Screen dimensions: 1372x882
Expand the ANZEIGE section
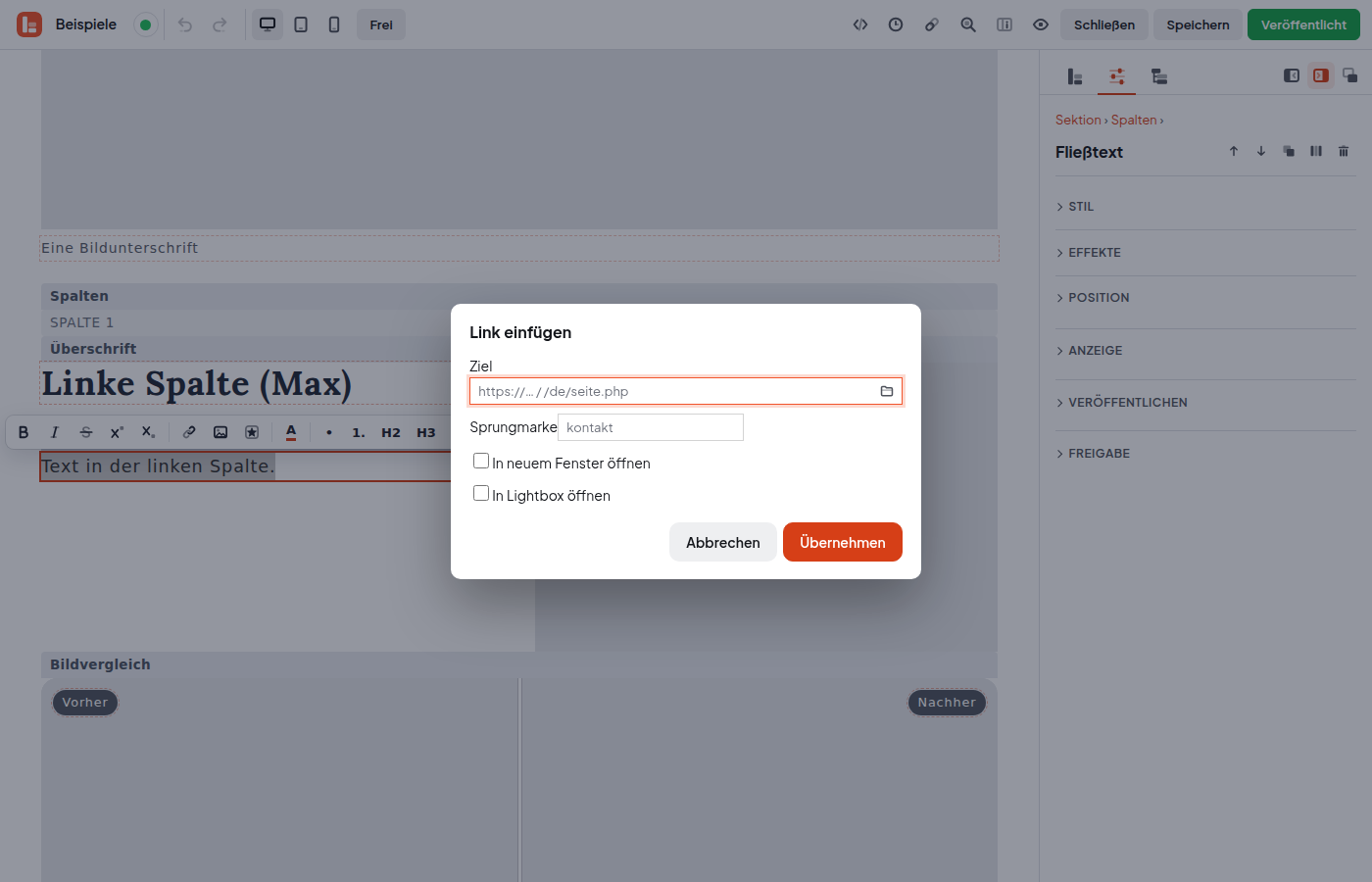pyautogui.click(x=1205, y=351)
